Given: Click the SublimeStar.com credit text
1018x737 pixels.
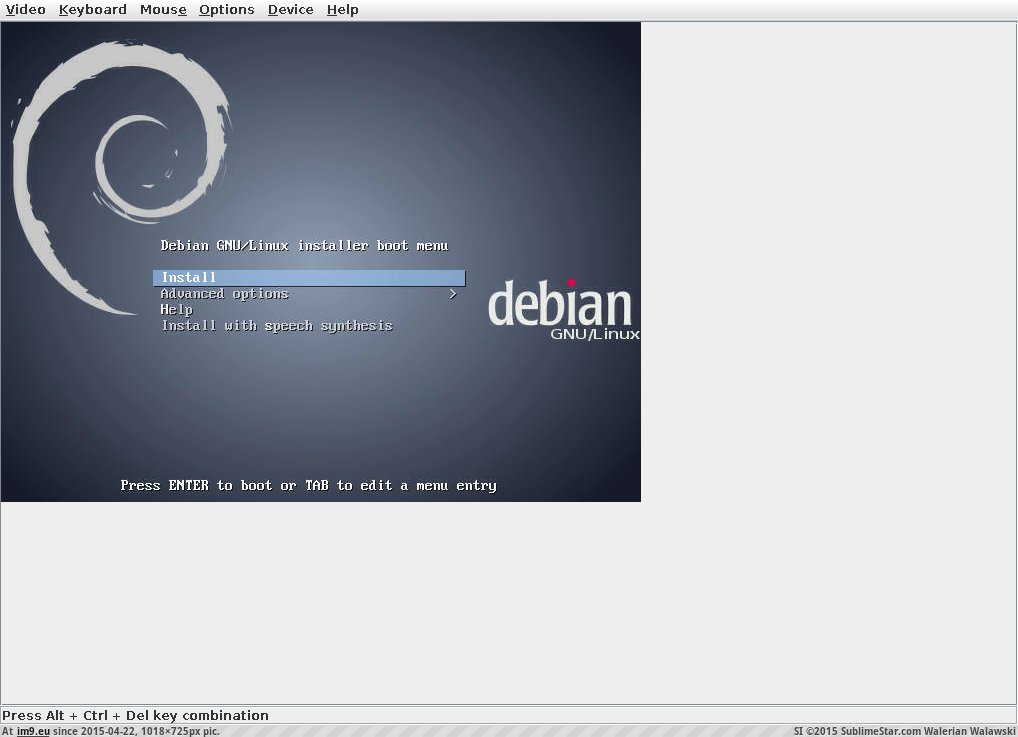Looking at the screenshot, I should coord(904,731).
